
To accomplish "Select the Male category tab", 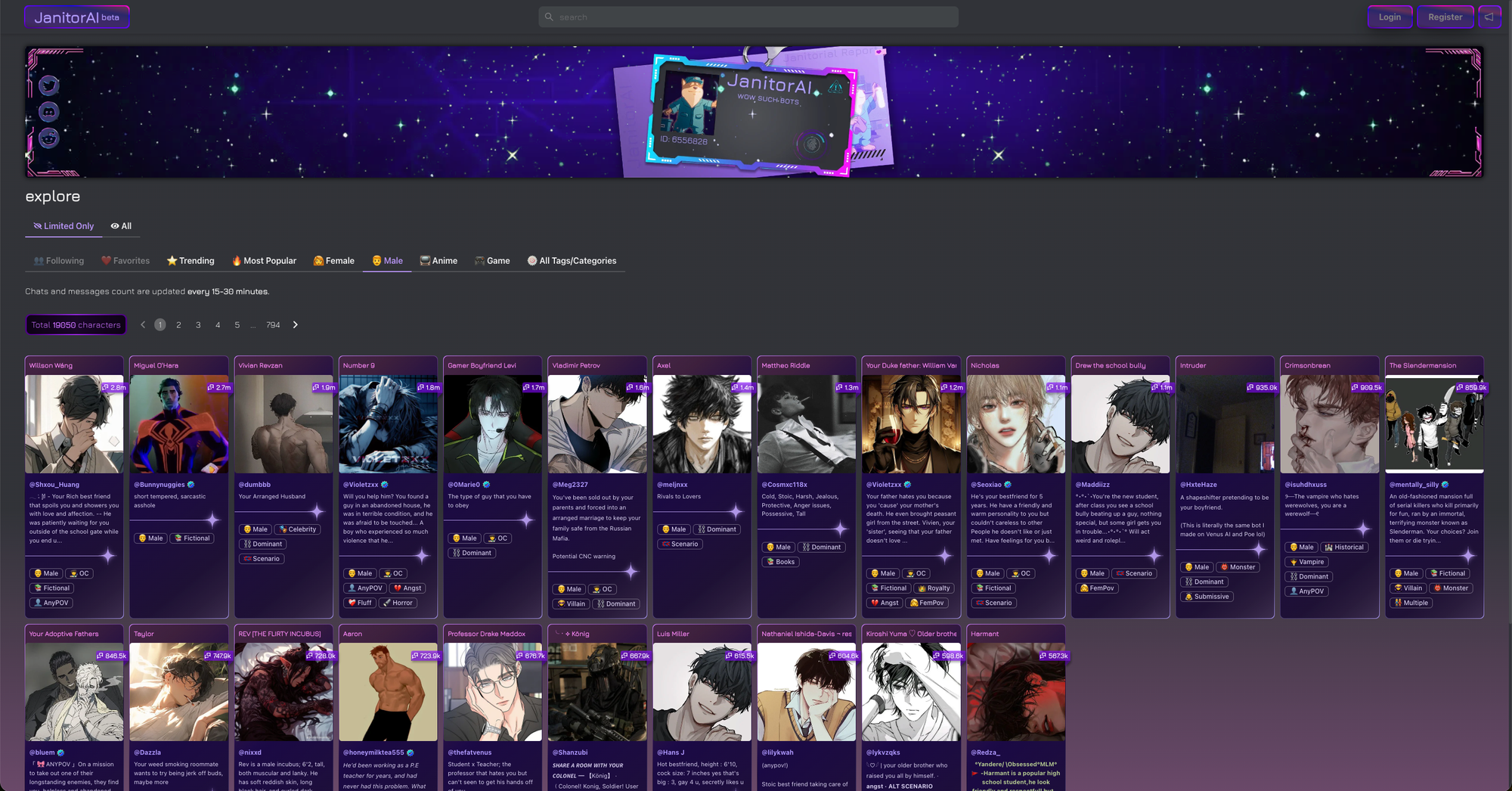I will point(387,261).
